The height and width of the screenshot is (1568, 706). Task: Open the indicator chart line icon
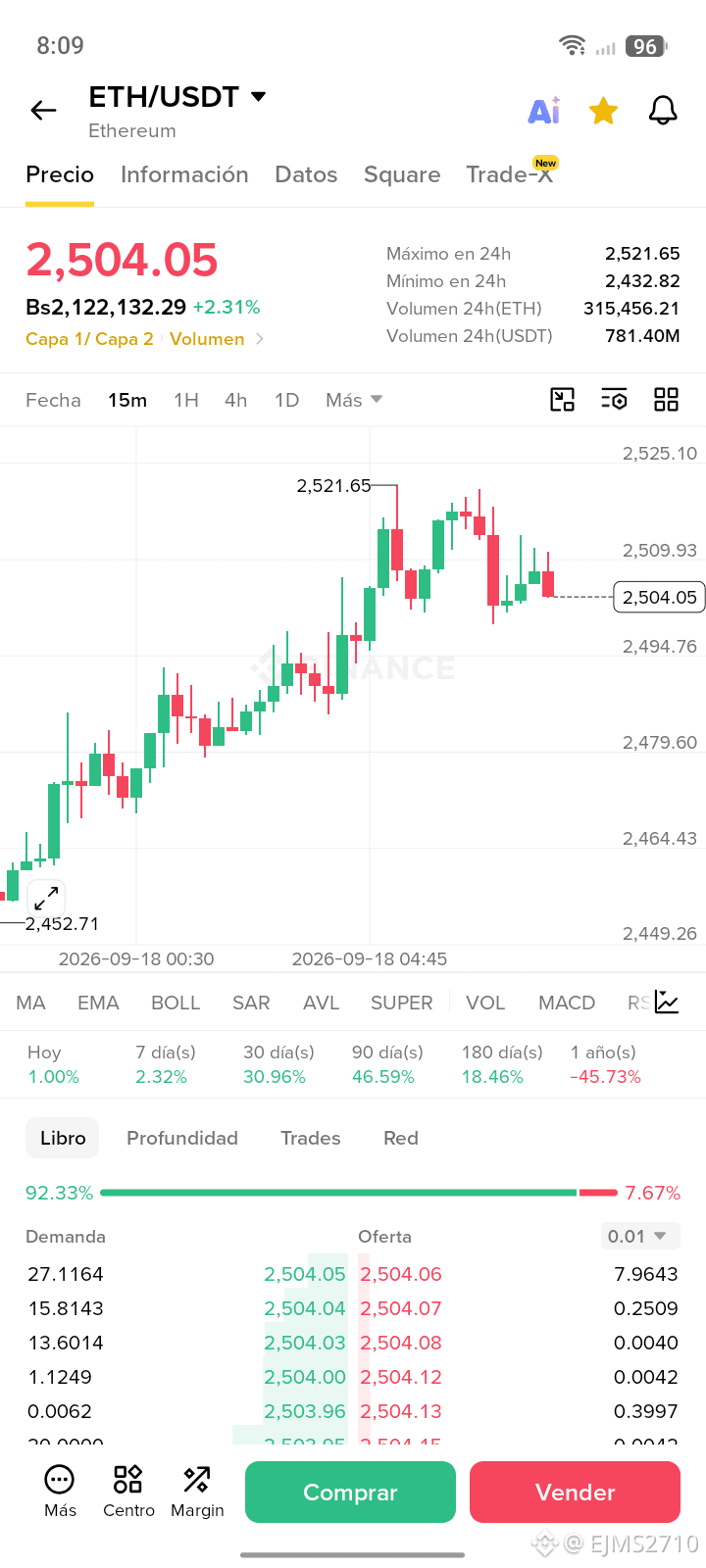click(x=667, y=1002)
